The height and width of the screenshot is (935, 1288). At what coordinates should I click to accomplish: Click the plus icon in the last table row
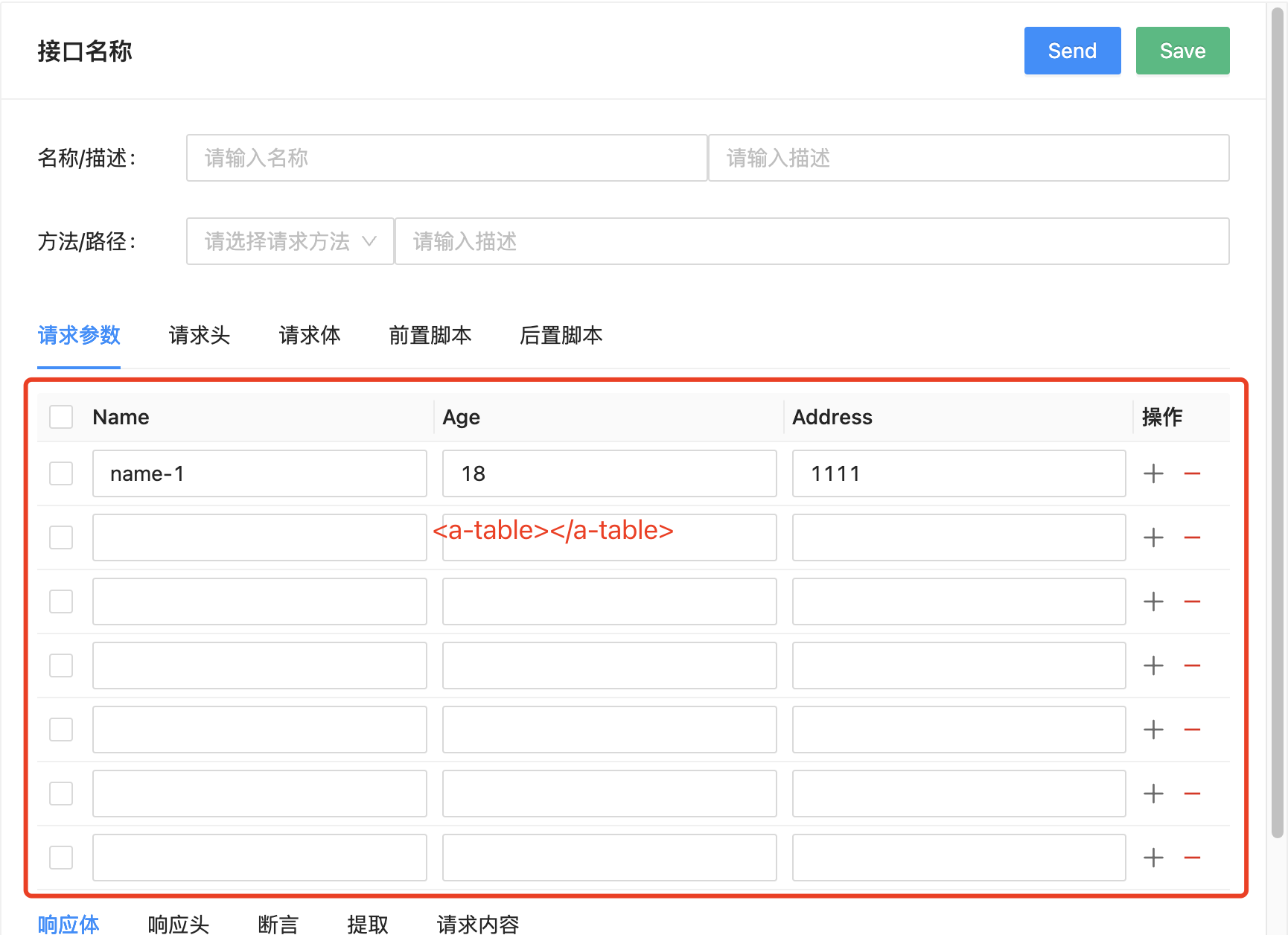tap(1153, 858)
